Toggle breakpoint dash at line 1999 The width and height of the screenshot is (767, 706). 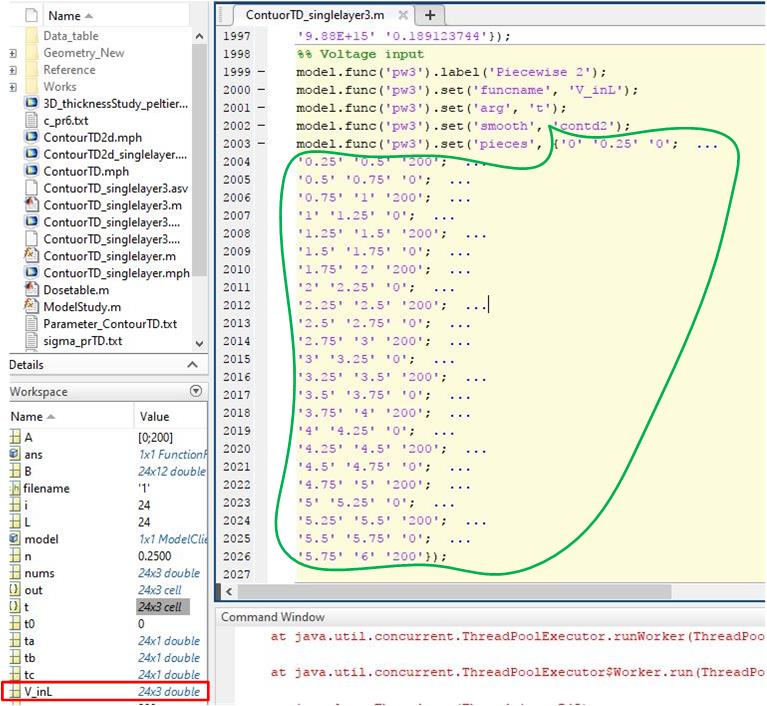(x=261, y=73)
